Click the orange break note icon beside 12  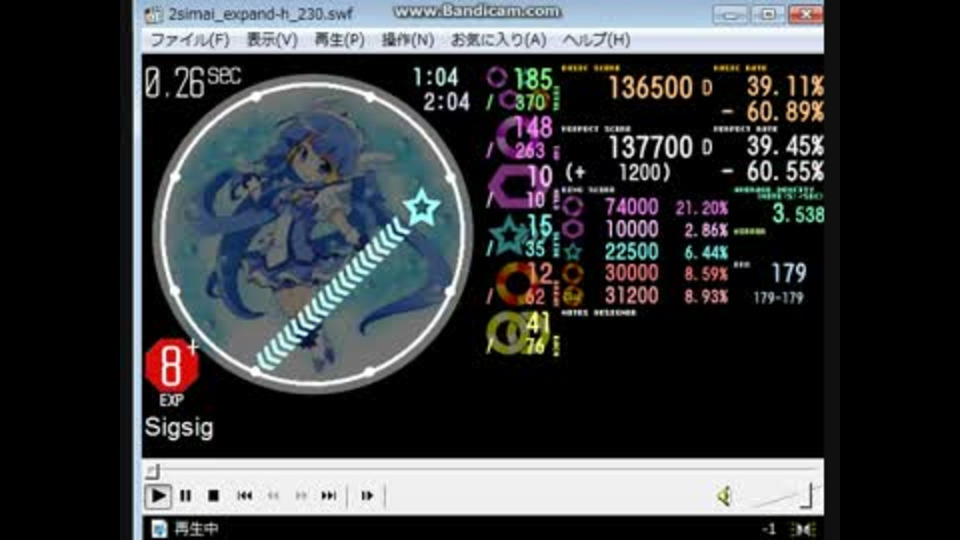(516, 284)
